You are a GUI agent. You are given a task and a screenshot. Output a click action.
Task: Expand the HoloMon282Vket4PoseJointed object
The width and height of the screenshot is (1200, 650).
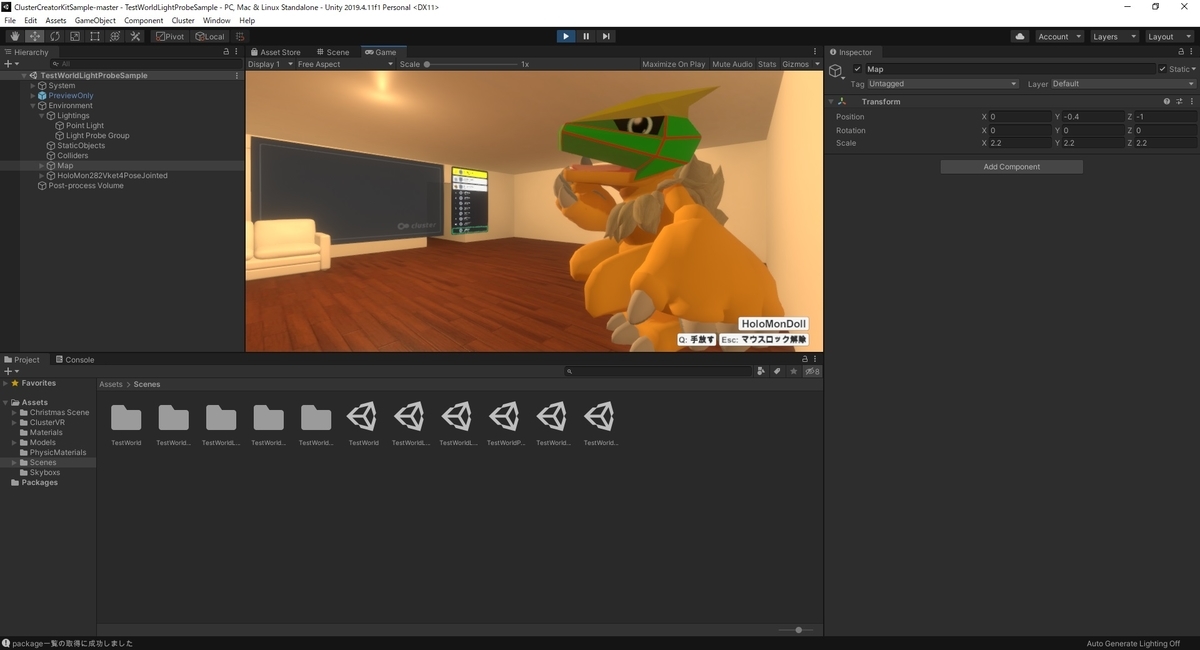click(x=41, y=175)
